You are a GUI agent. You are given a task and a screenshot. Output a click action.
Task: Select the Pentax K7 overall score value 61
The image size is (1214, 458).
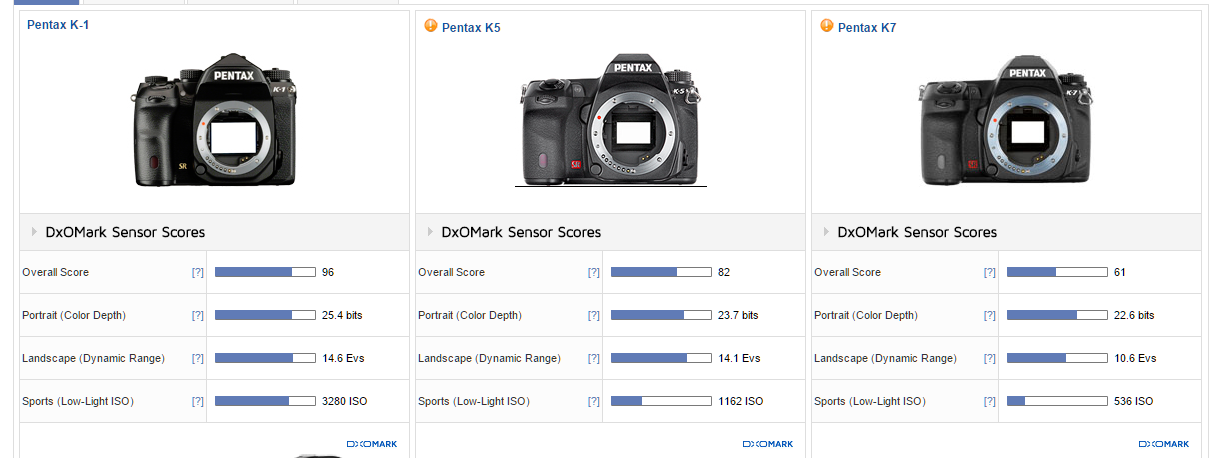pos(1120,273)
